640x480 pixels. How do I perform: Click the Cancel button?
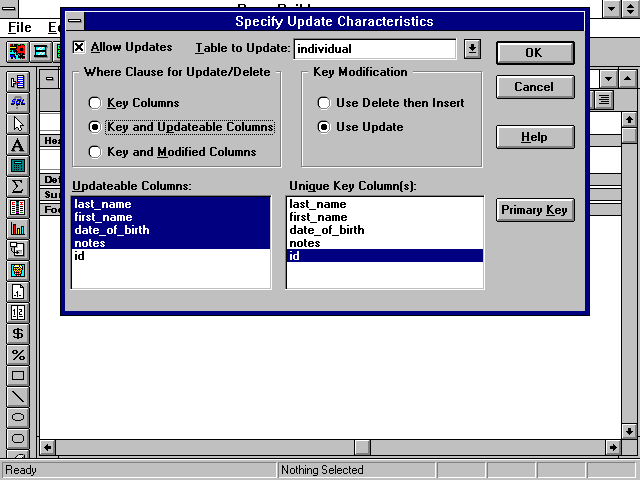pyautogui.click(x=534, y=87)
